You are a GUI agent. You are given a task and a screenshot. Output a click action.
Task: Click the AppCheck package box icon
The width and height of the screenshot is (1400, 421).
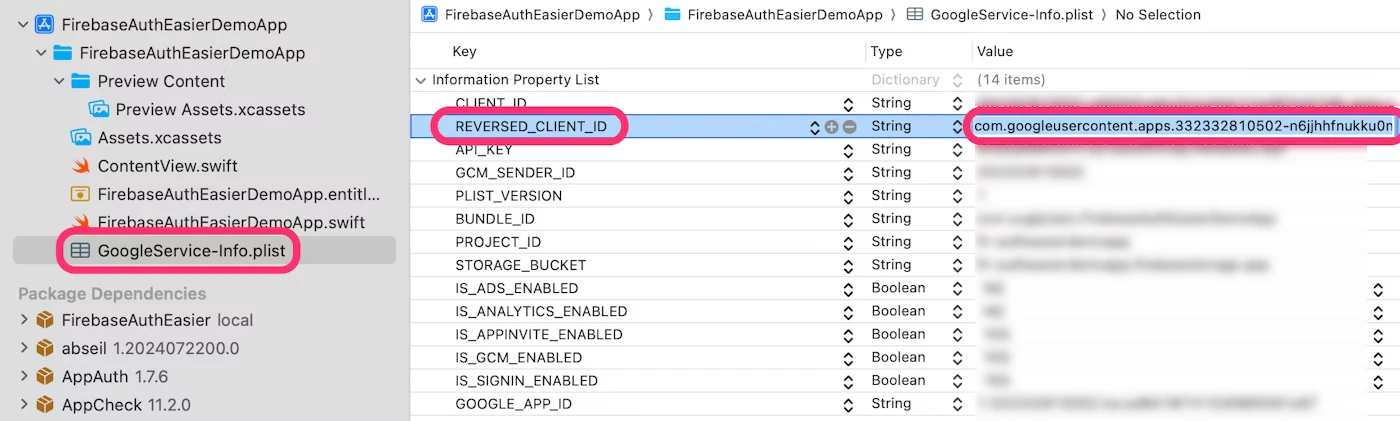pyautogui.click(x=44, y=404)
